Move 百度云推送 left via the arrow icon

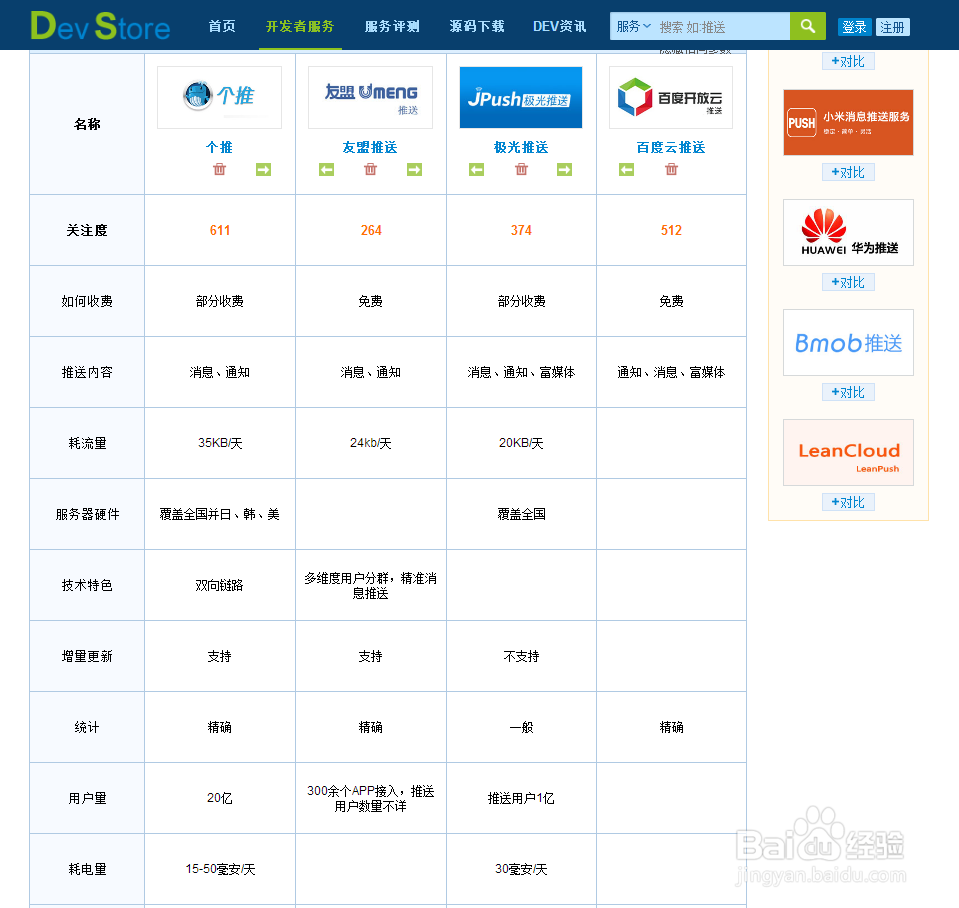625,170
